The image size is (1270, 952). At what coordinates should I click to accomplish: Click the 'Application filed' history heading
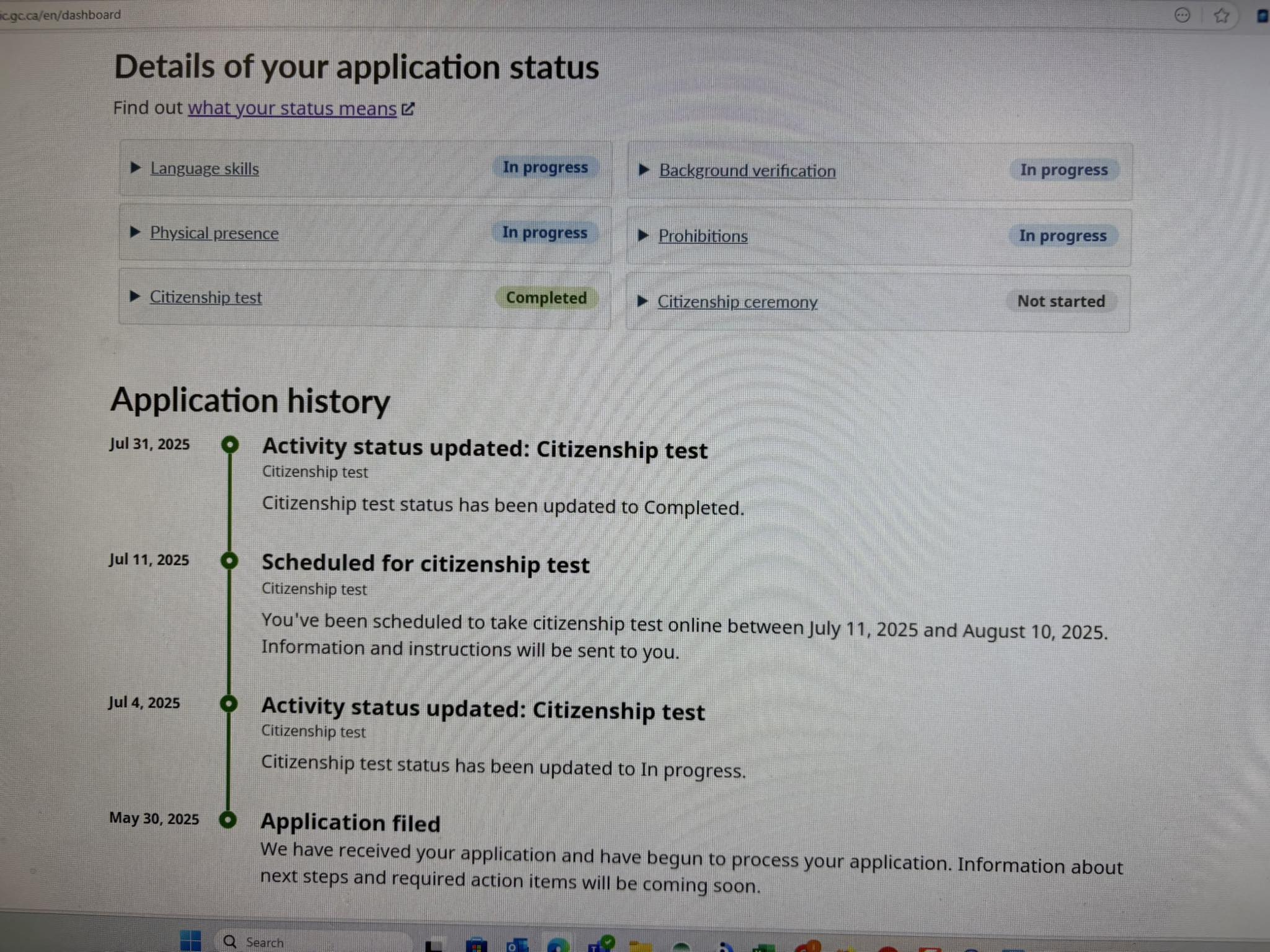click(x=350, y=822)
